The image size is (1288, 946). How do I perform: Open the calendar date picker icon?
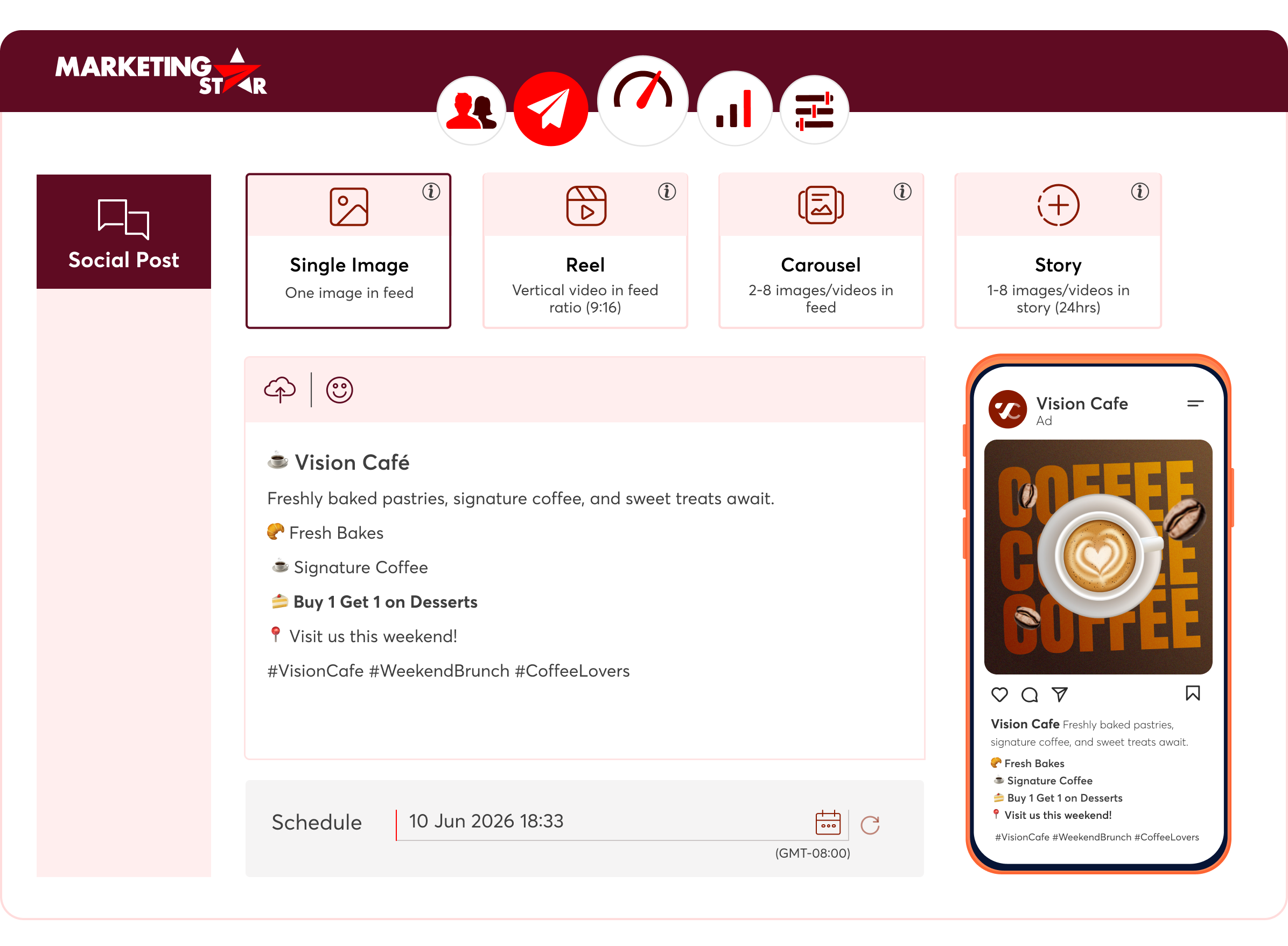click(x=828, y=823)
